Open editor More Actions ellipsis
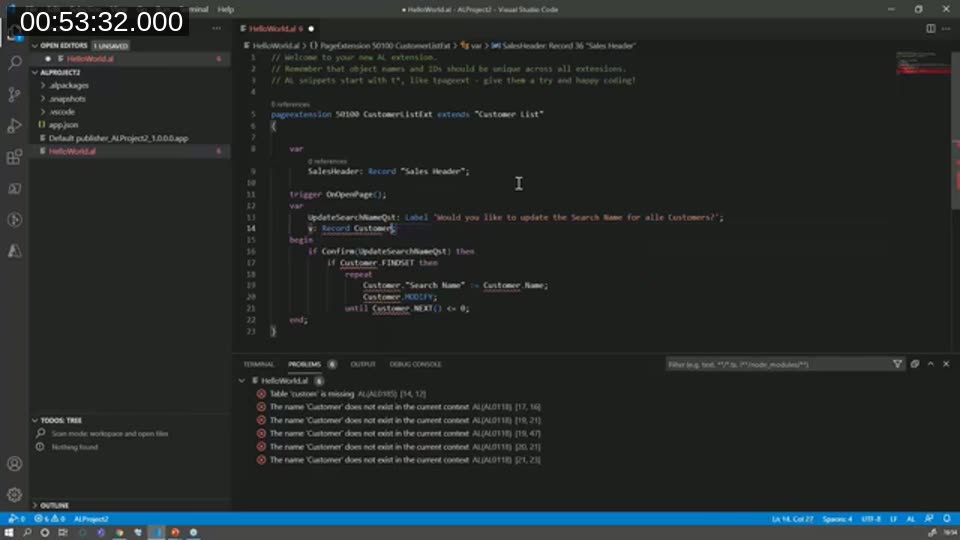960x540 pixels. click(947, 29)
